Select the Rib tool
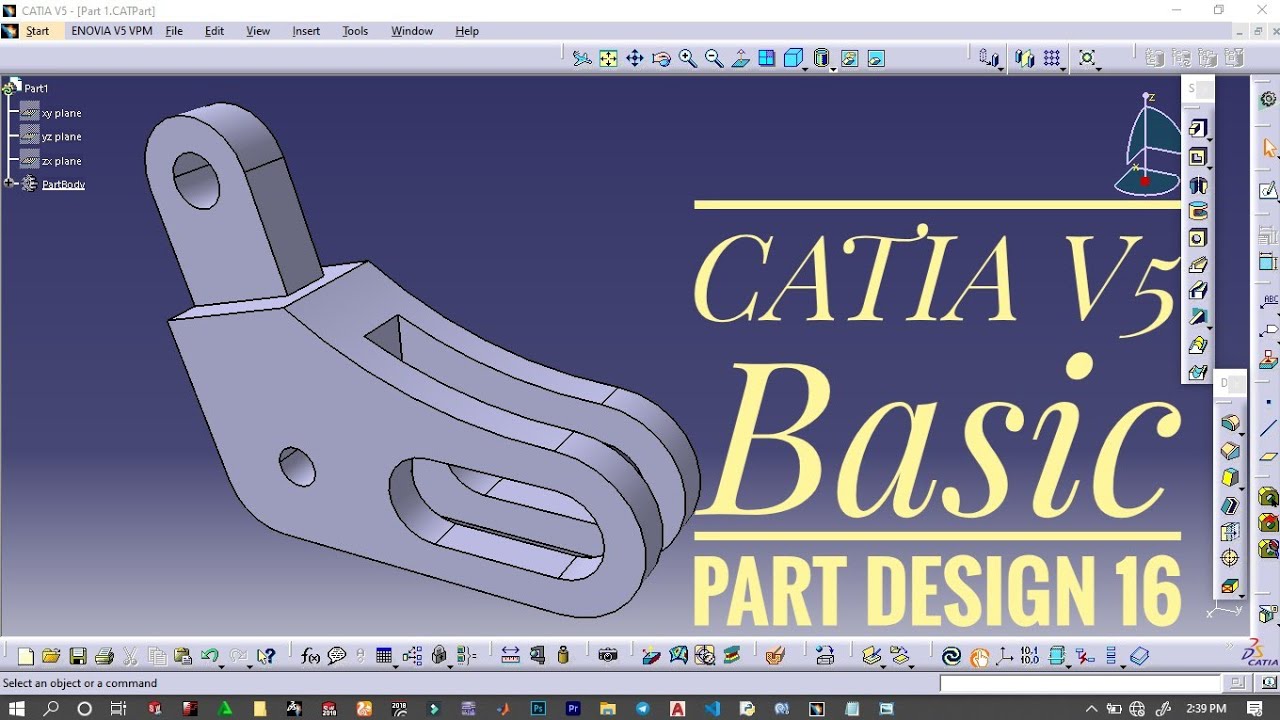1280x720 pixels. [x=1198, y=265]
